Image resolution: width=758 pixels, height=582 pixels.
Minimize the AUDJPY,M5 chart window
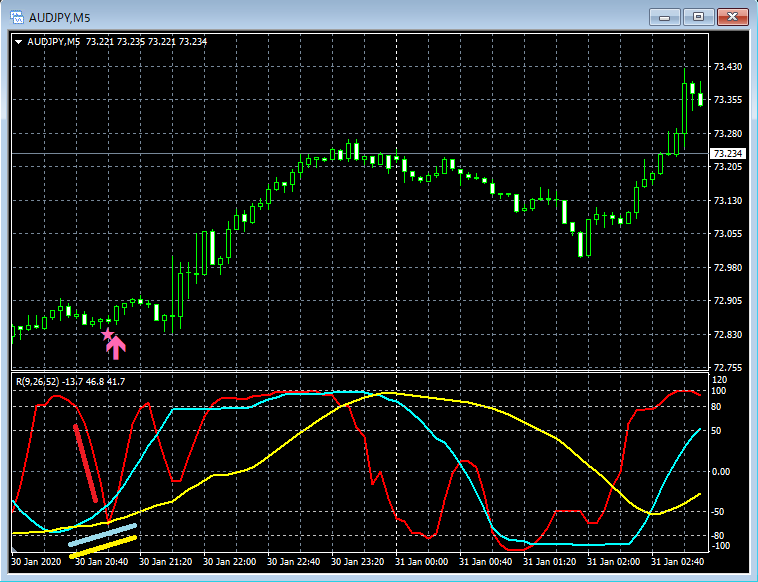tap(665, 17)
